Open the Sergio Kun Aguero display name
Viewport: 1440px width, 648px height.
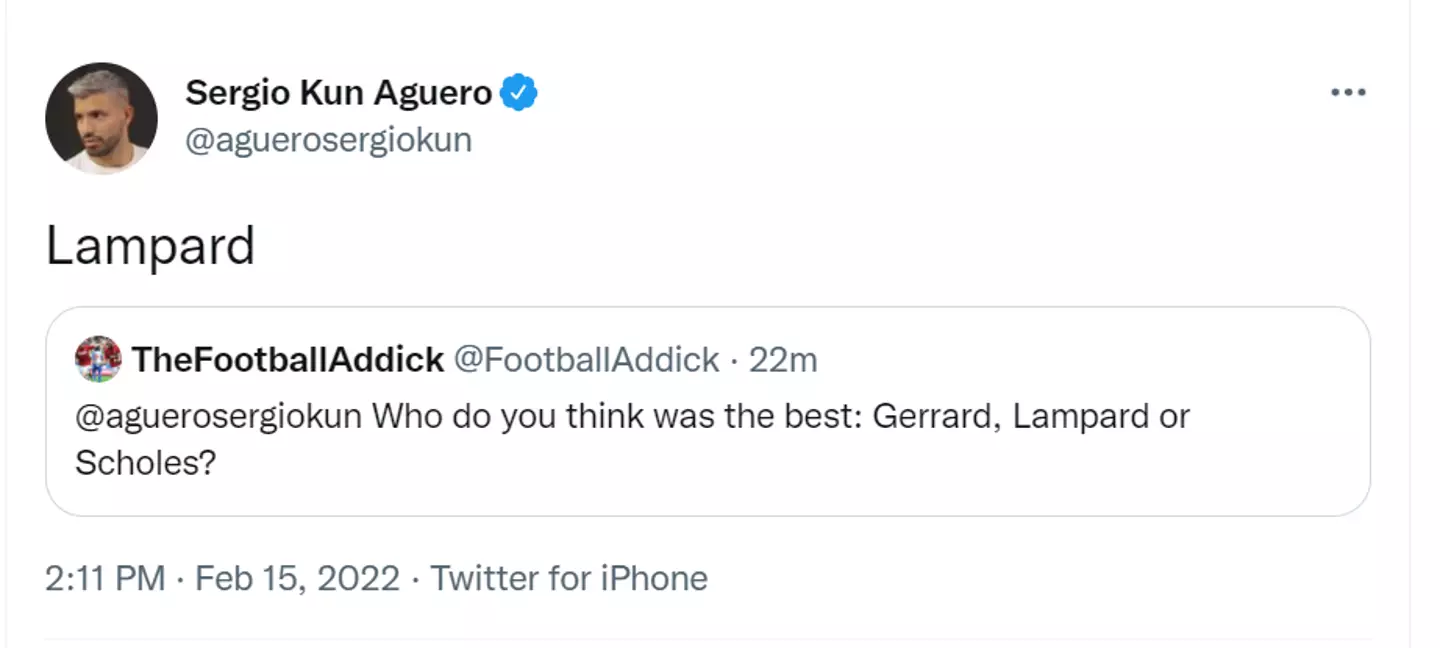click(x=338, y=93)
